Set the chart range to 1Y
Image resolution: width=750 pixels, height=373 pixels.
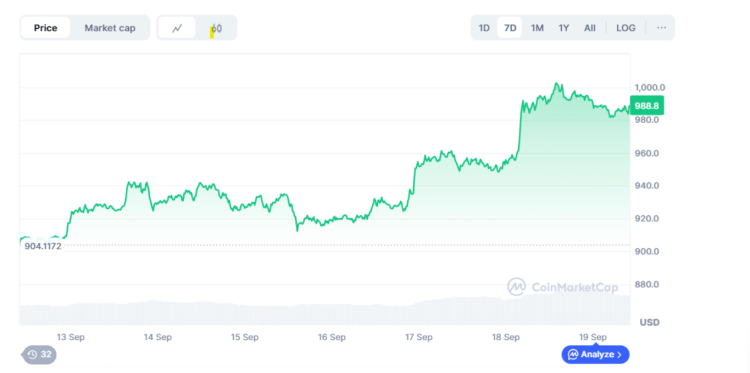point(564,28)
